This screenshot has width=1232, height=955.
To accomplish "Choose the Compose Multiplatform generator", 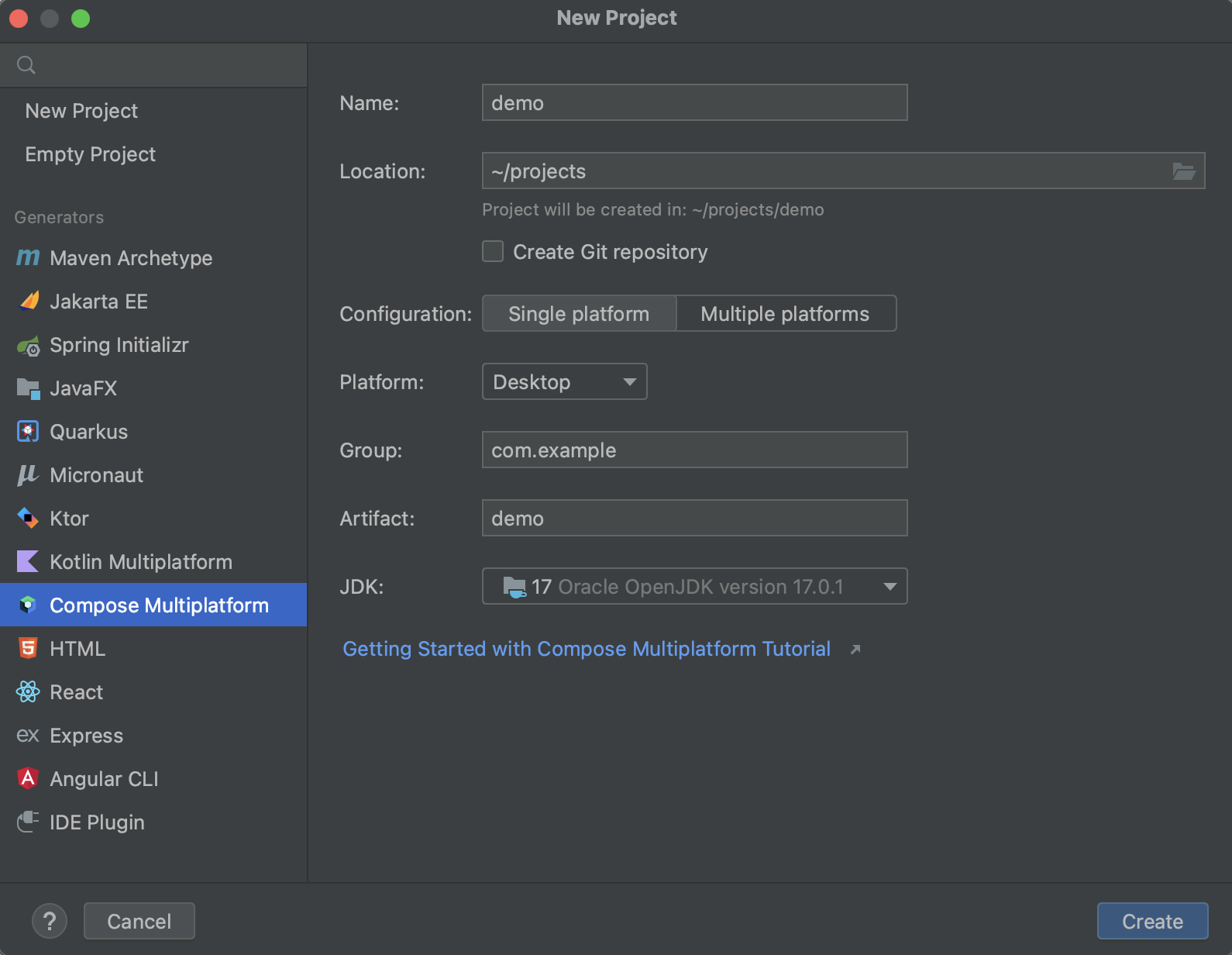I will pyautogui.click(x=153, y=605).
